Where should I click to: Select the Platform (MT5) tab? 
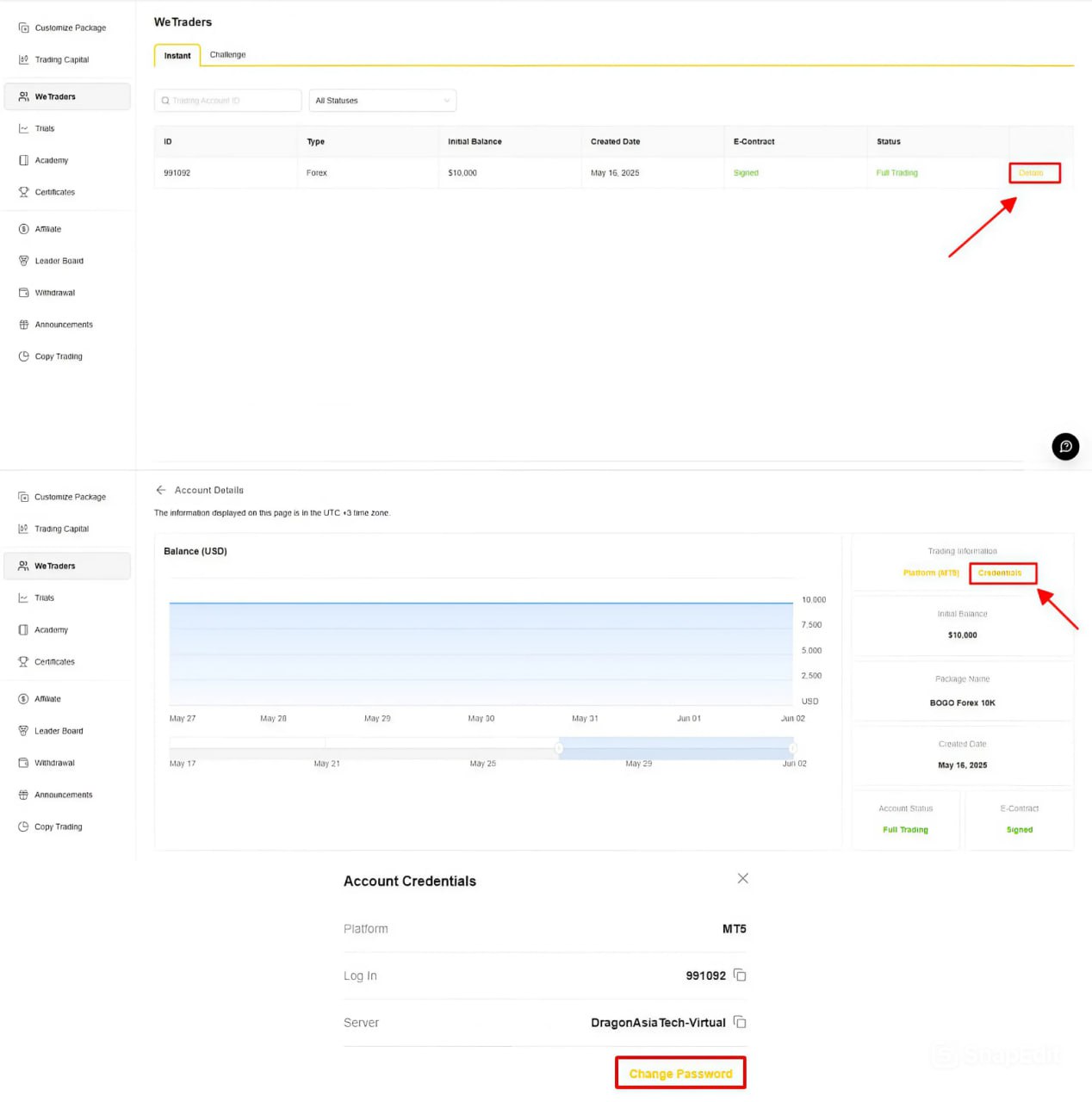pyautogui.click(x=931, y=573)
